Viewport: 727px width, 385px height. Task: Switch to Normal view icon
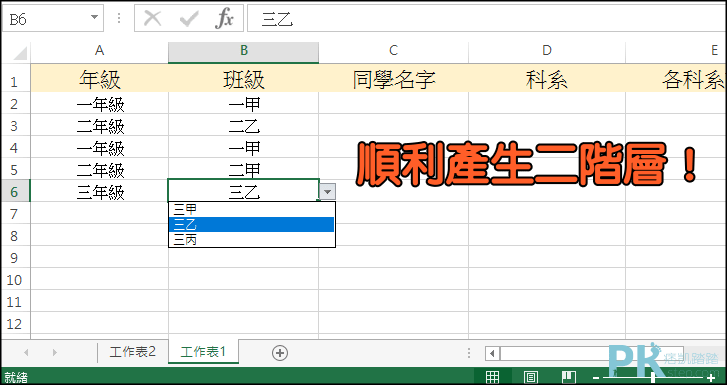(x=492, y=377)
